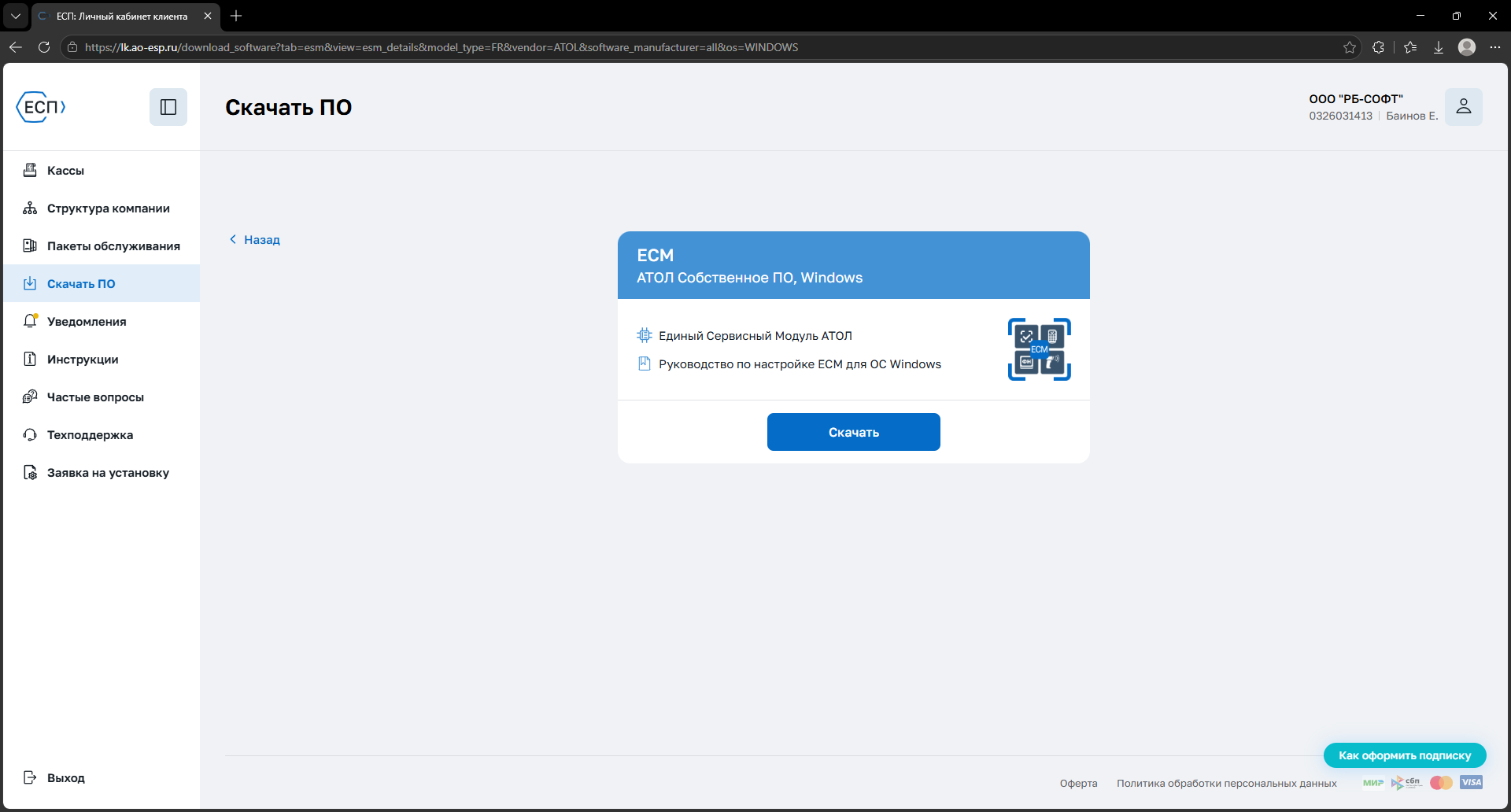Bookmark the page with the star icon

click(x=1350, y=47)
